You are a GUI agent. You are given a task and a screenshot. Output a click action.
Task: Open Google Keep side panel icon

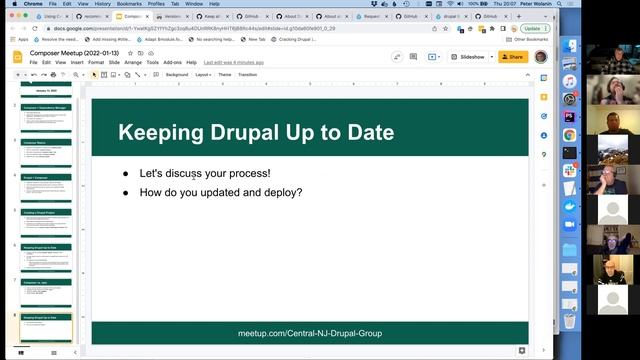544,97
